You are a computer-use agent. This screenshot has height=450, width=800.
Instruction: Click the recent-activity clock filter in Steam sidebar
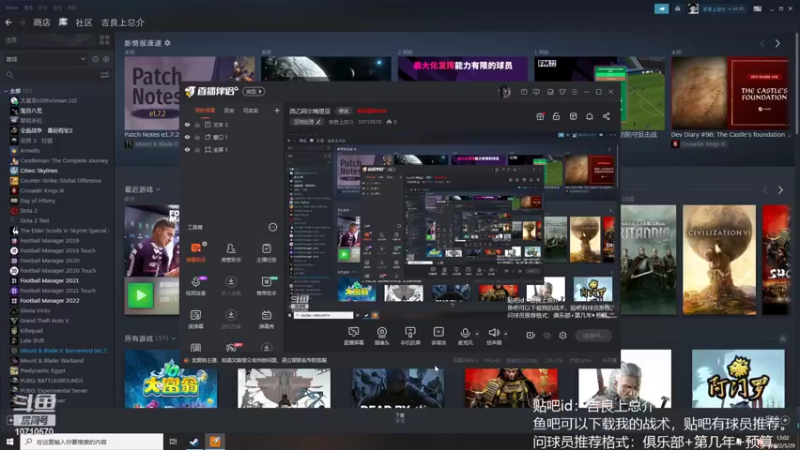[x=95, y=59]
